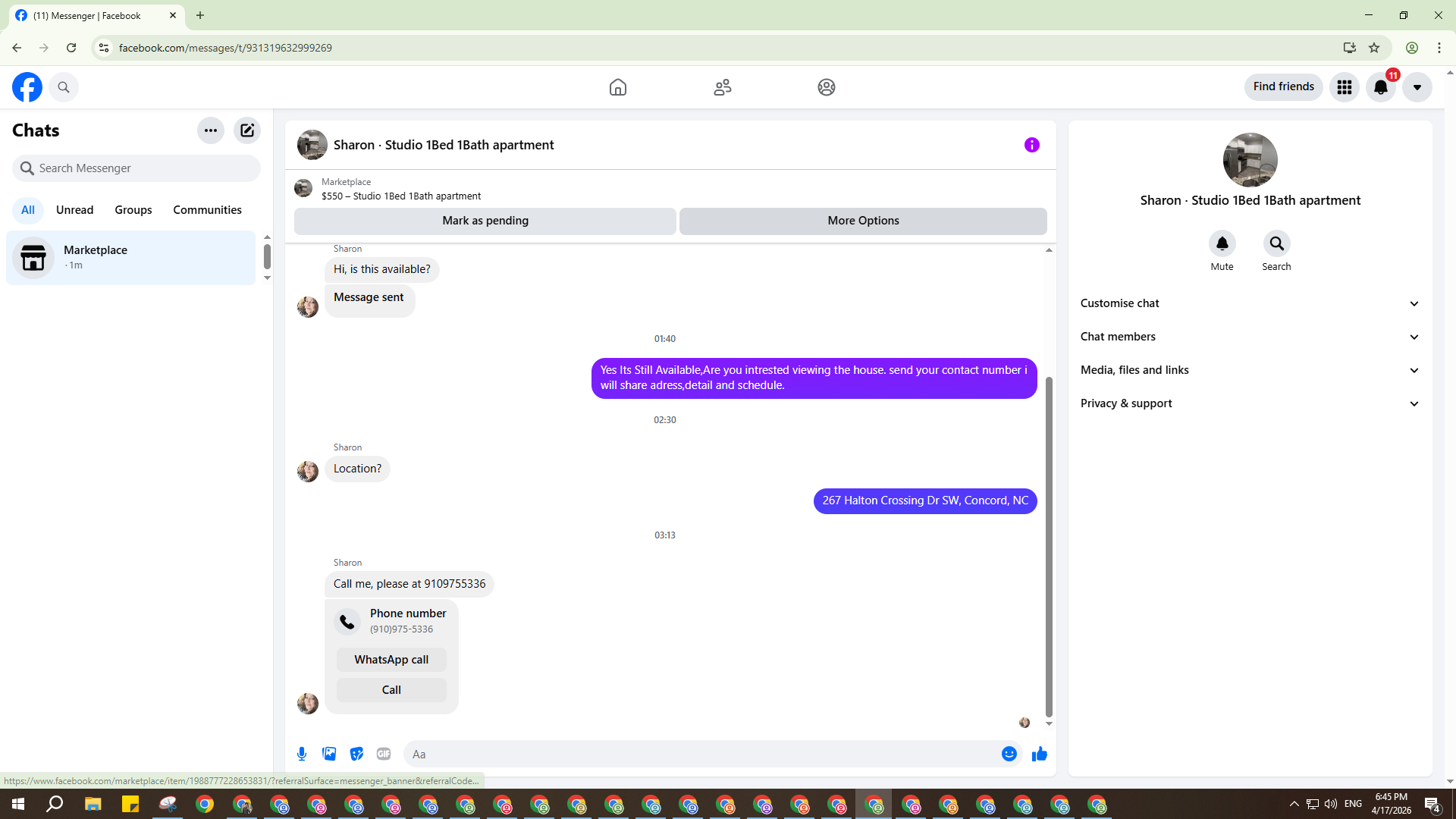
Task: Expand Media, files and links section
Action: pyautogui.click(x=1250, y=370)
